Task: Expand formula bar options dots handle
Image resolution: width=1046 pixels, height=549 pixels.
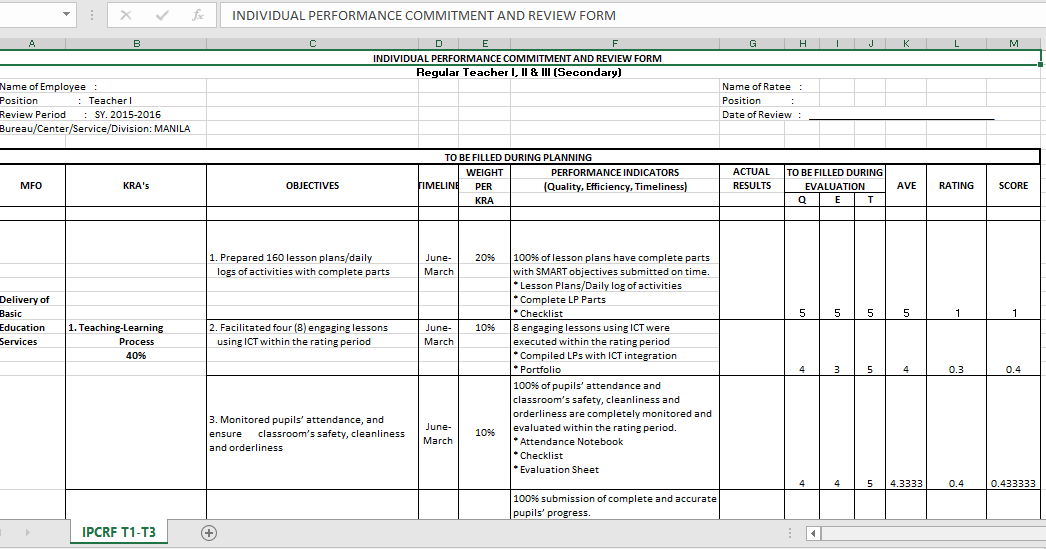Action: pos(91,15)
